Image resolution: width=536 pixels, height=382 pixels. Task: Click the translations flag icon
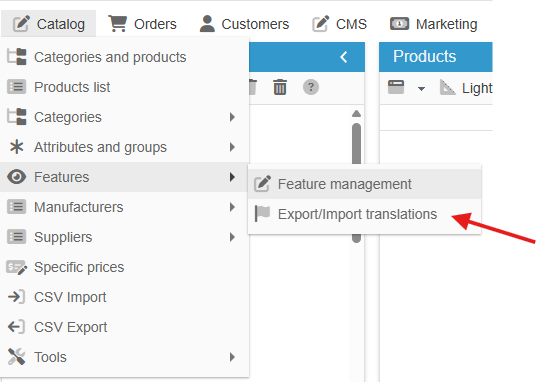[263, 214]
